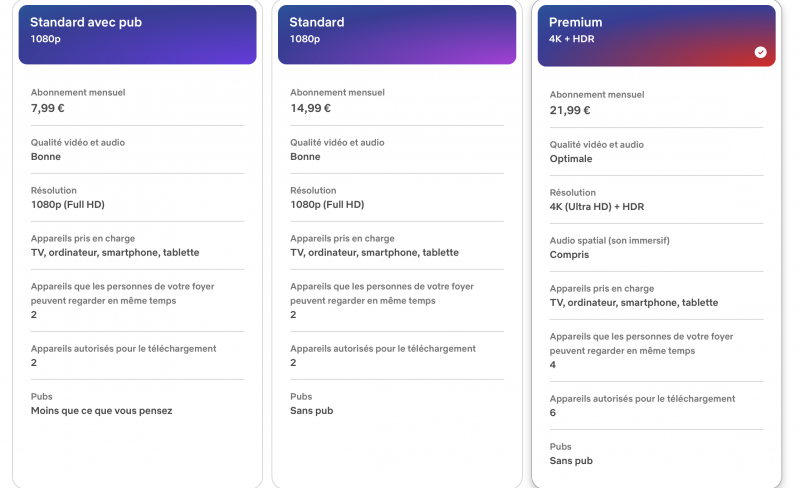Click the 21,99 € monthly price

coord(570,110)
